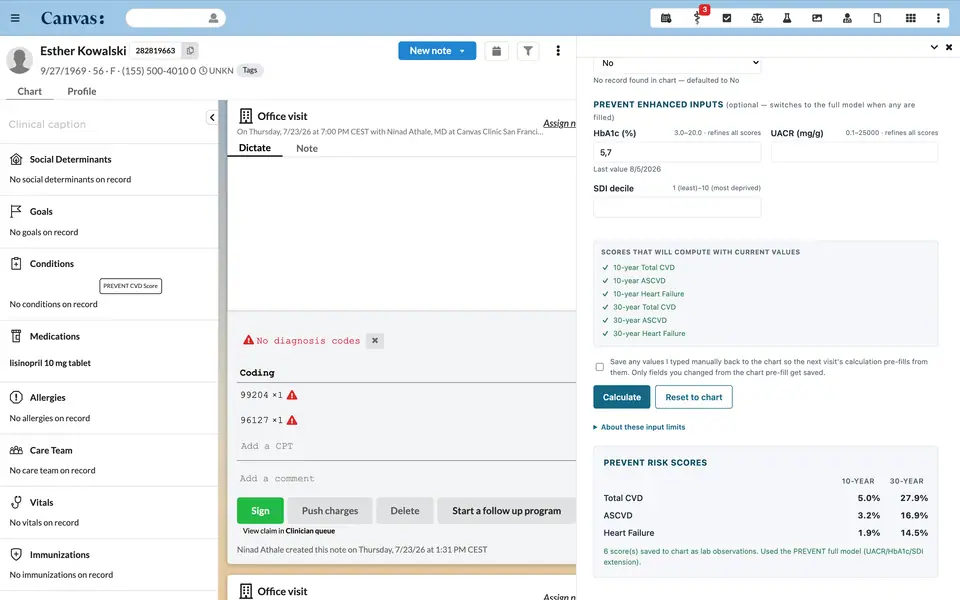Viewport: 960px width, 600px height.
Task: Click the UACR (mg/g) input field
Action: click(854, 152)
